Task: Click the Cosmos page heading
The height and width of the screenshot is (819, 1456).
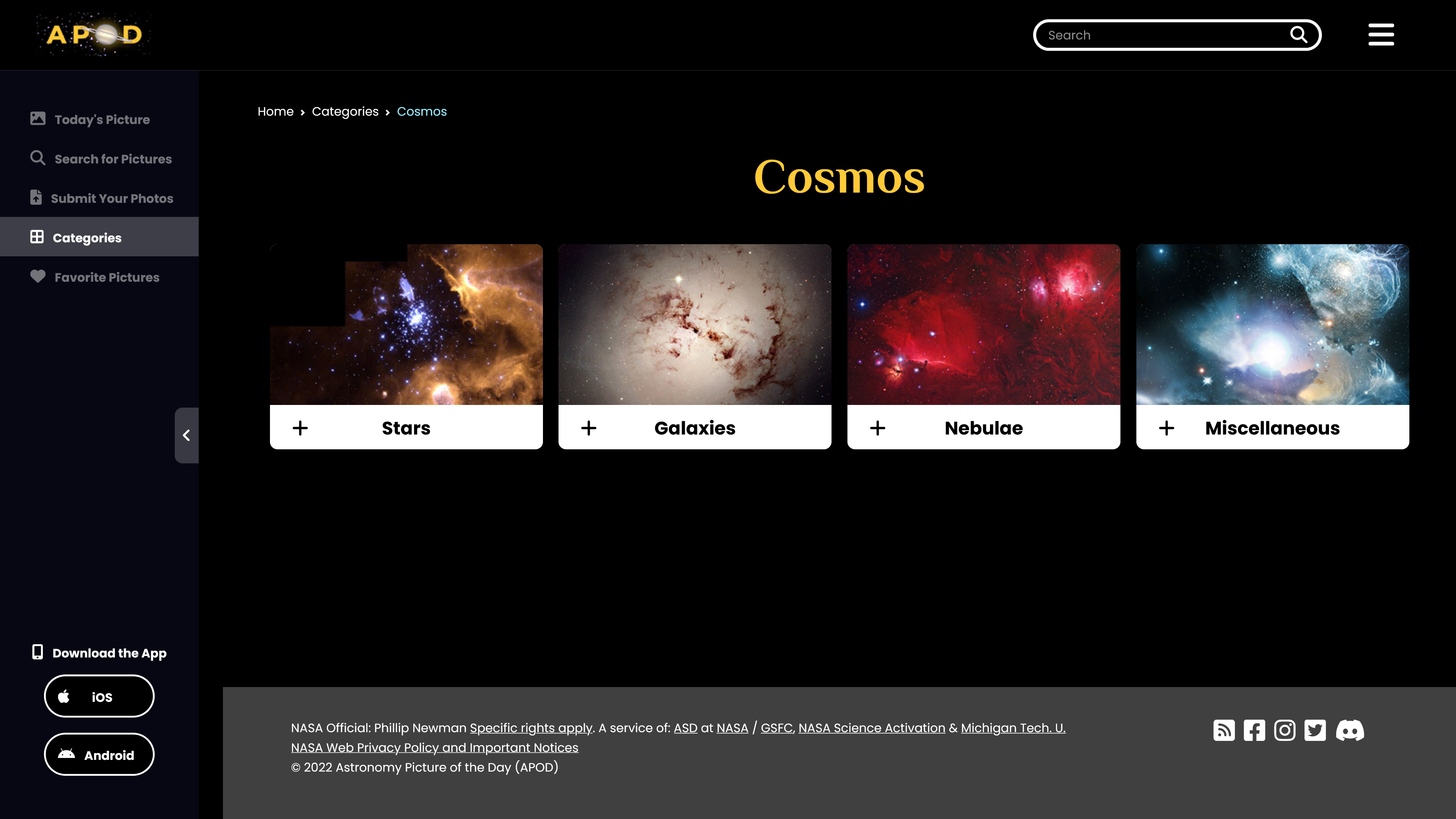Action: point(839,176)
